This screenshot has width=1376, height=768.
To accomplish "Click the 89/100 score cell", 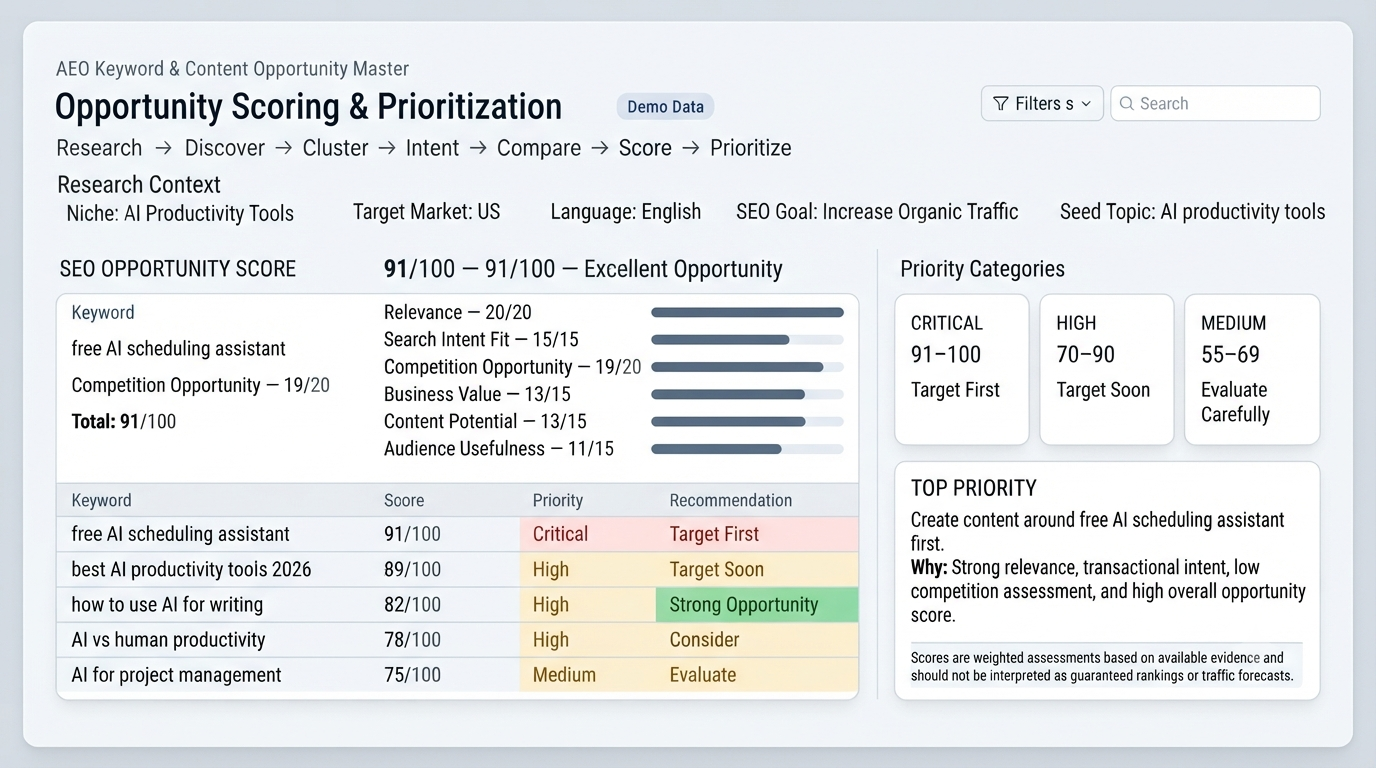I will coord(412,570).
